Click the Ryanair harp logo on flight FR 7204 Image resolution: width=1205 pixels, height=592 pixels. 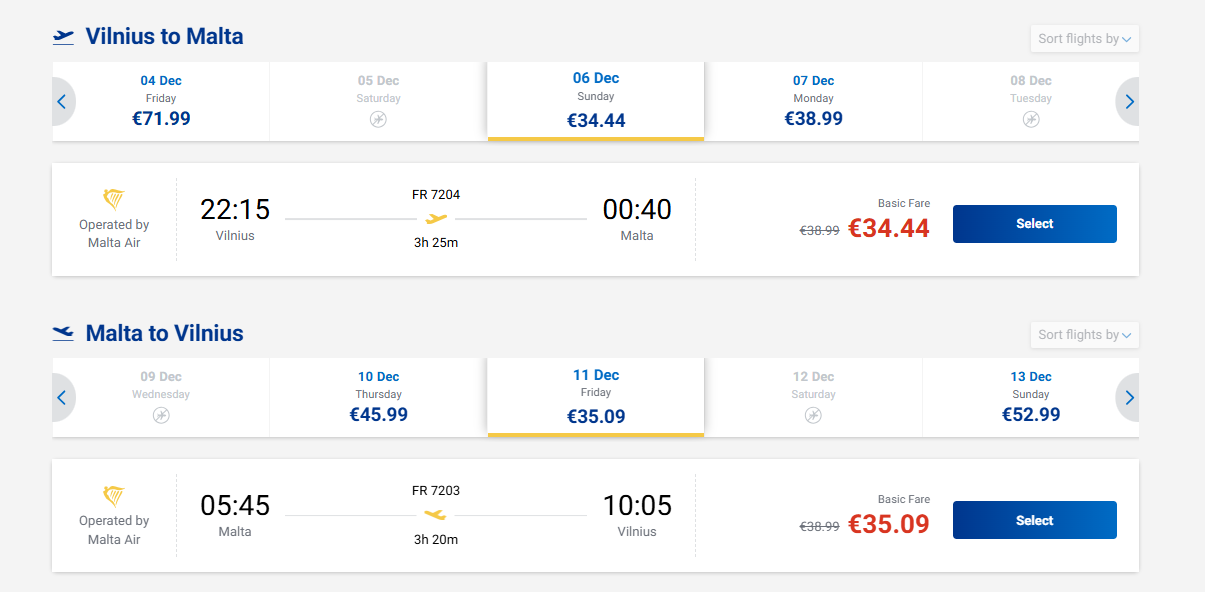click(114, 199)
